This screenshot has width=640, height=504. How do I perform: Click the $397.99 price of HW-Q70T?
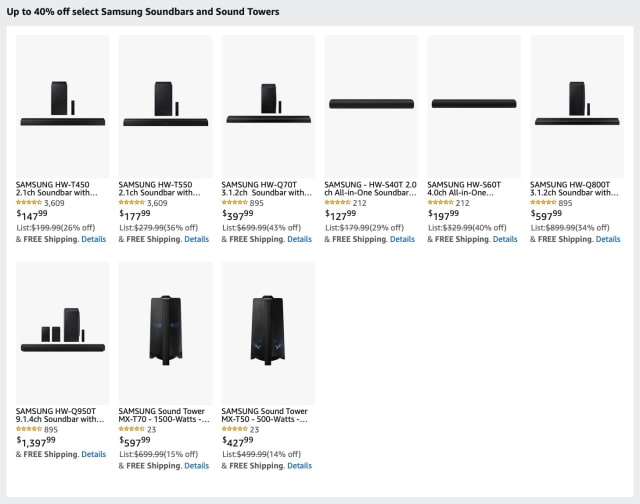pos(239,215)
